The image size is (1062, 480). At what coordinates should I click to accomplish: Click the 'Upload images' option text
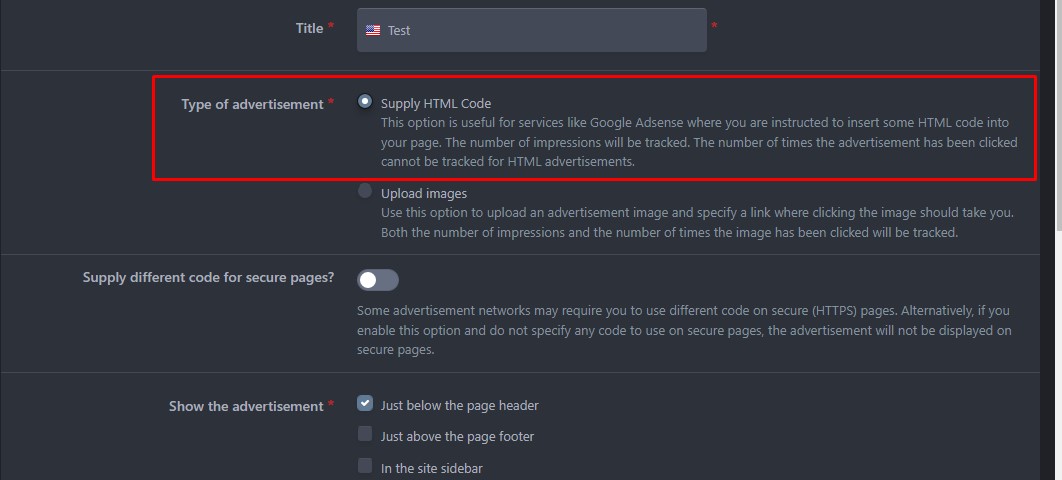[x=424, y=194]
